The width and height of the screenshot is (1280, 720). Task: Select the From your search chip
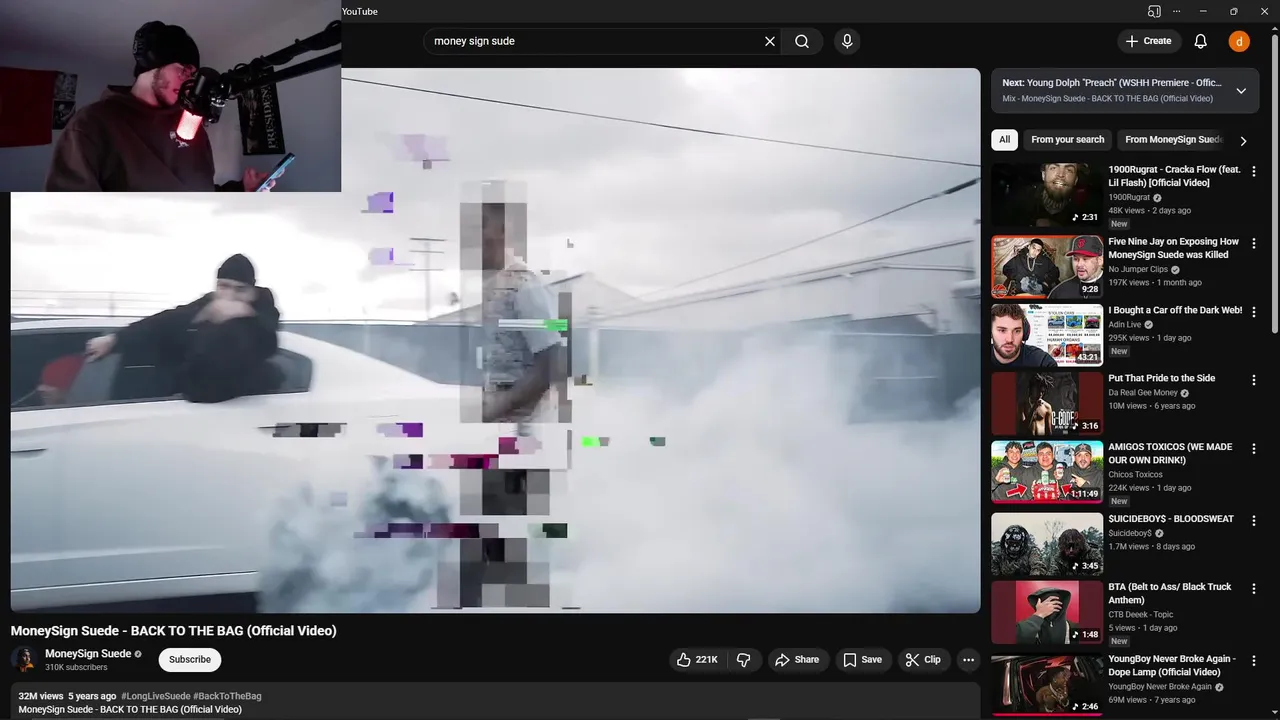(x=1068, y=140)
